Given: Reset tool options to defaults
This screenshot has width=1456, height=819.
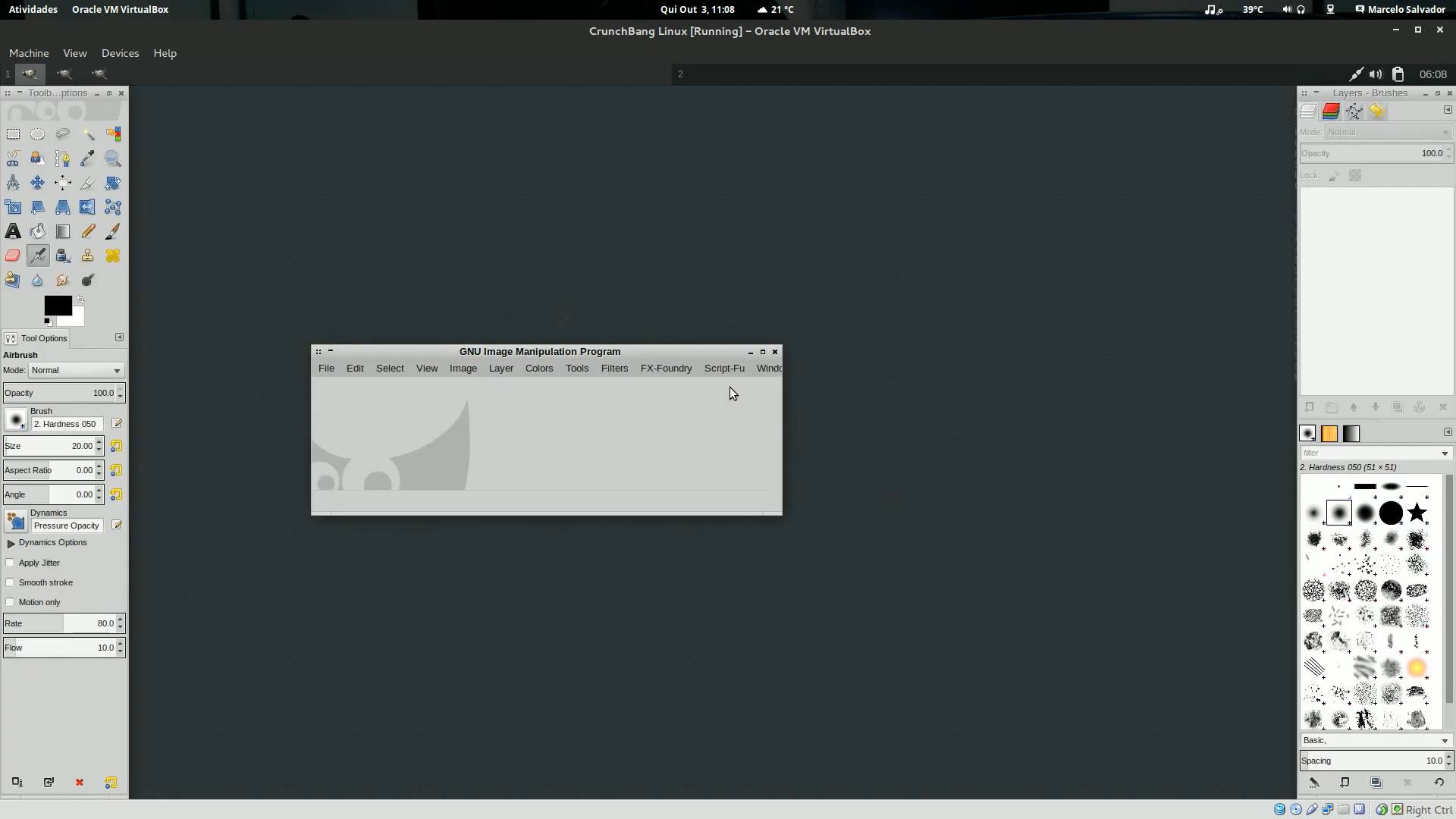Looking at the screenshot, I should [111, 782].
